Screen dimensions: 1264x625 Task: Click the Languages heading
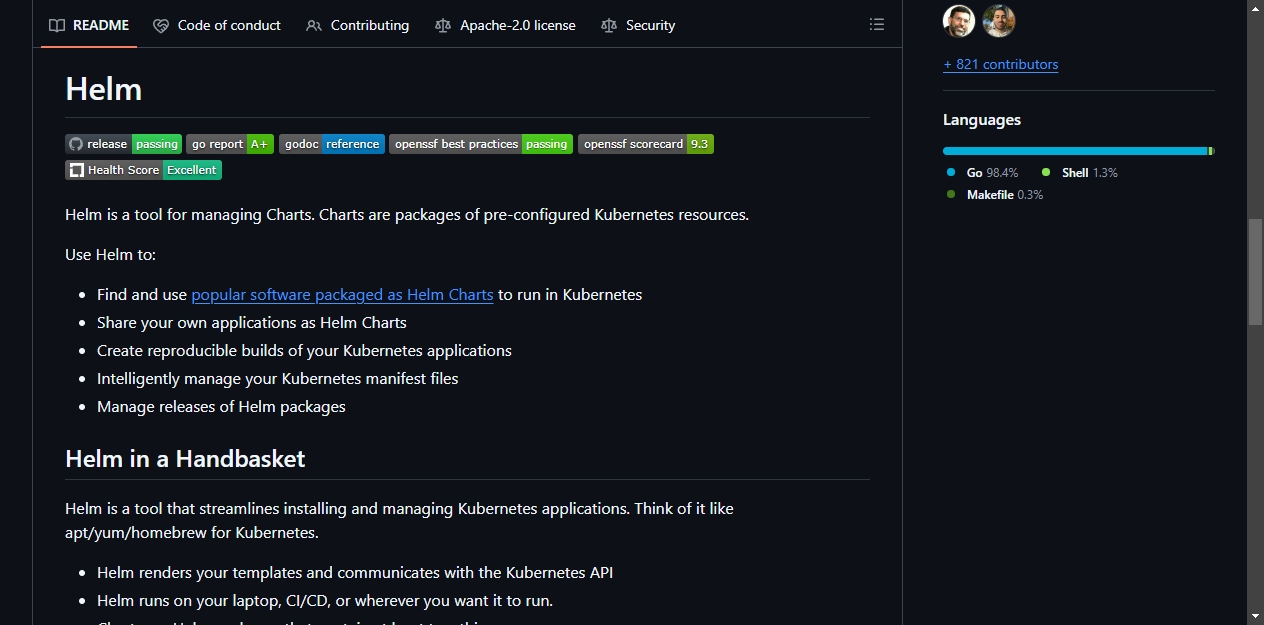[x=982, y=120]
